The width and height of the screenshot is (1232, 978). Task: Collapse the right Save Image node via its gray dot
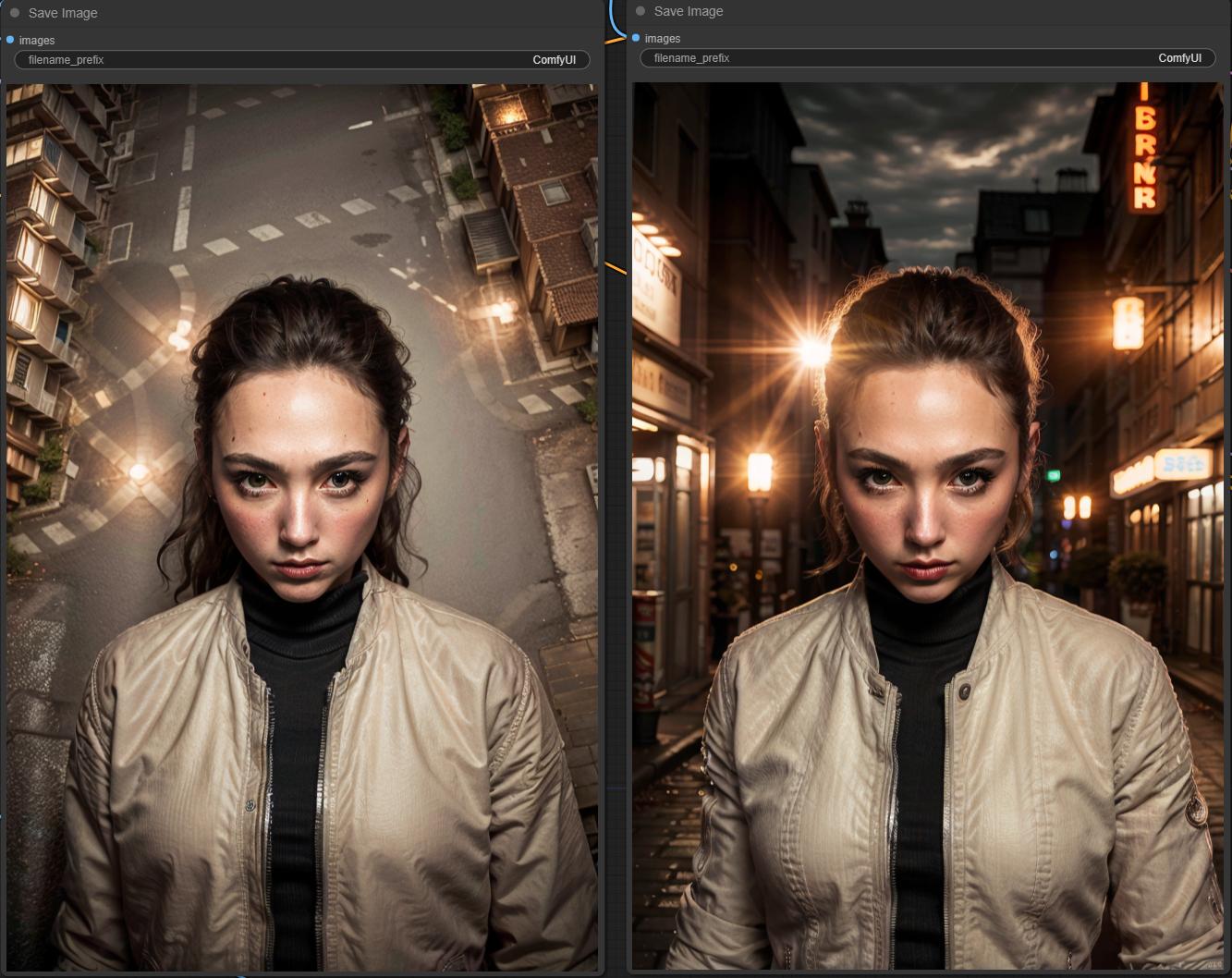pos(640,11)
